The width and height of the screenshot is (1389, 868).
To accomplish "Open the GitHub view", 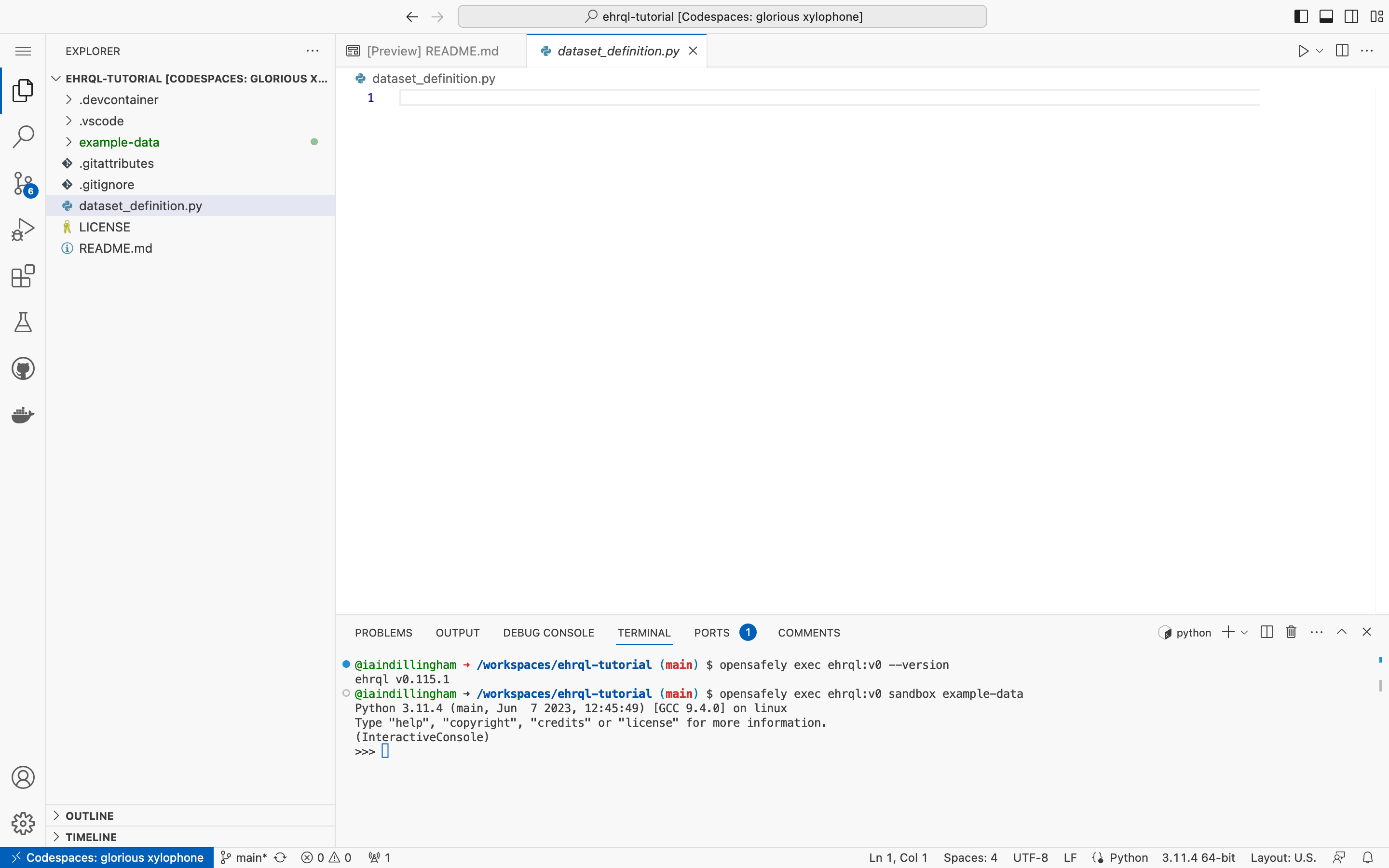I will pos(23,368).
